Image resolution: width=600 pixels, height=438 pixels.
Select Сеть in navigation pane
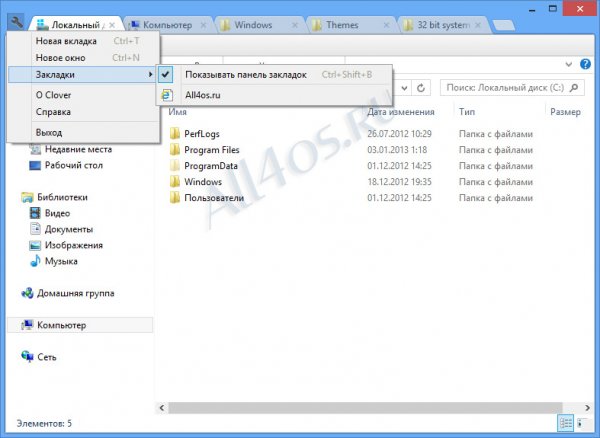[x=47, y=357]
